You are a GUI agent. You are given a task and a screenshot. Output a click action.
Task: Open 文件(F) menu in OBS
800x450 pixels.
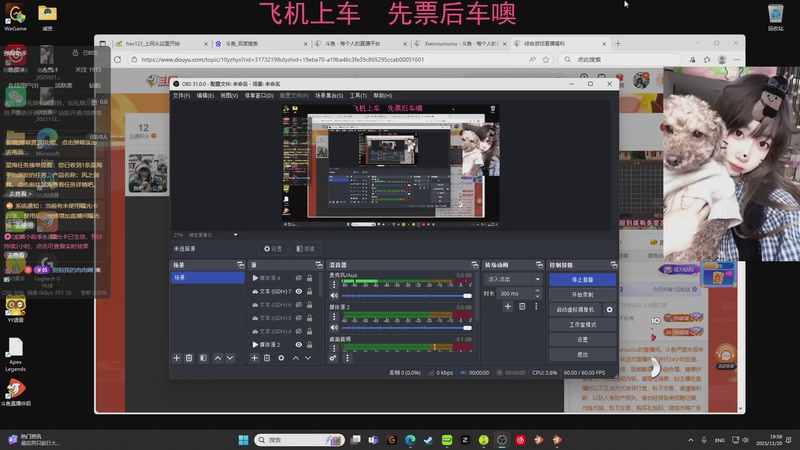pyautogui.click(x=181, y=95)
